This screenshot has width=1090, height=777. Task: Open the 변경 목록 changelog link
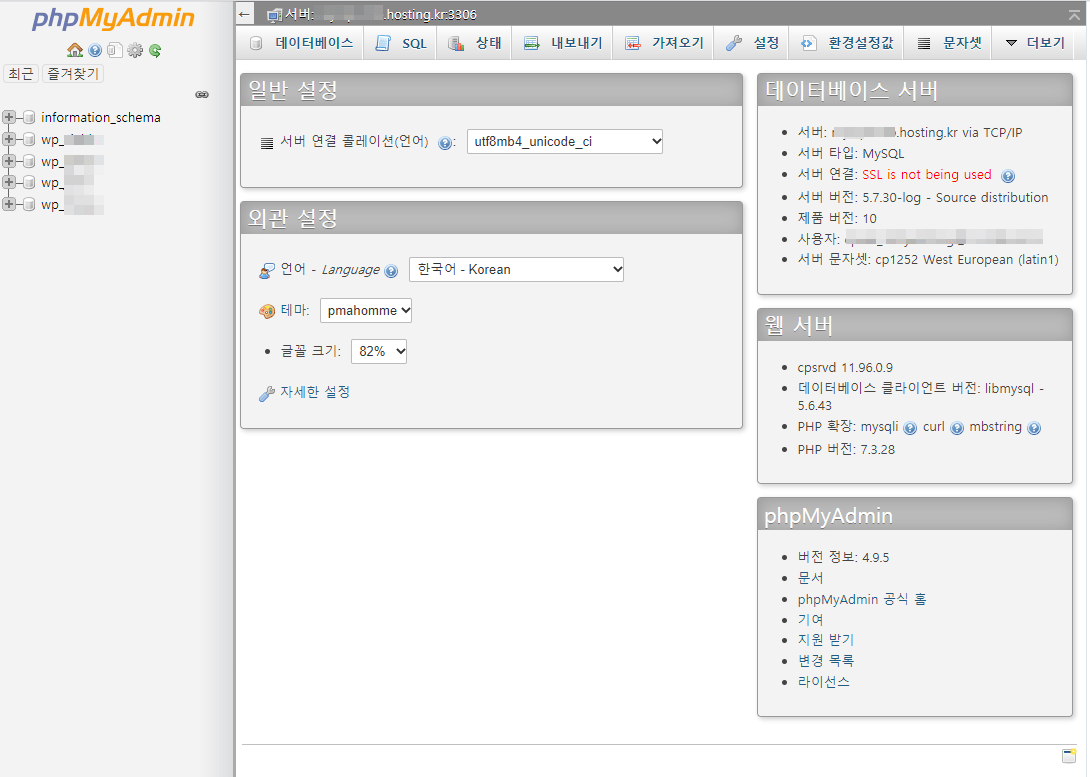826,660
